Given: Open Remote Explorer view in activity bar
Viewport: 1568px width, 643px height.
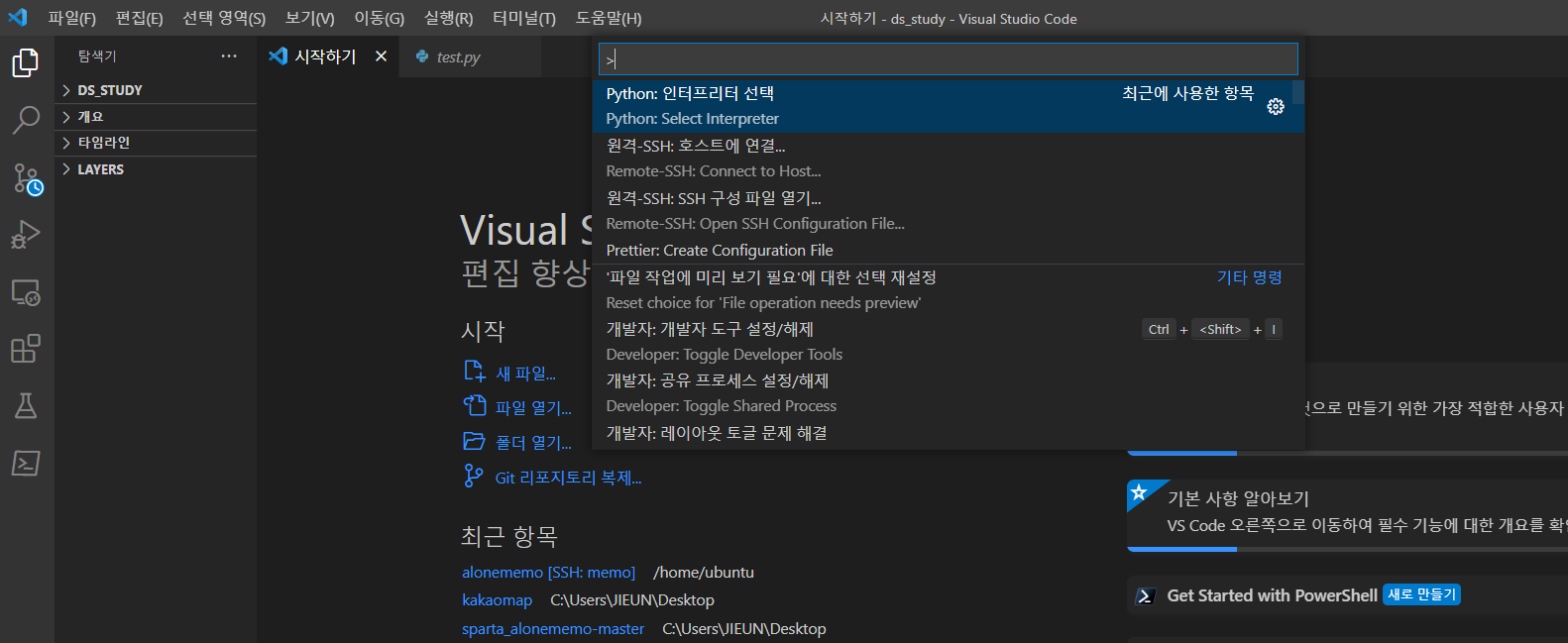Looking at the screenshot, I should (x=26, y=292).
